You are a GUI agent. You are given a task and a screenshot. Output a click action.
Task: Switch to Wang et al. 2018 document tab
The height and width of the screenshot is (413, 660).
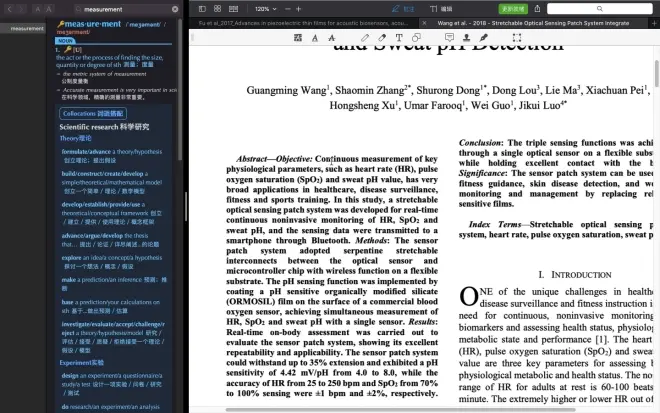coord(533,23)
